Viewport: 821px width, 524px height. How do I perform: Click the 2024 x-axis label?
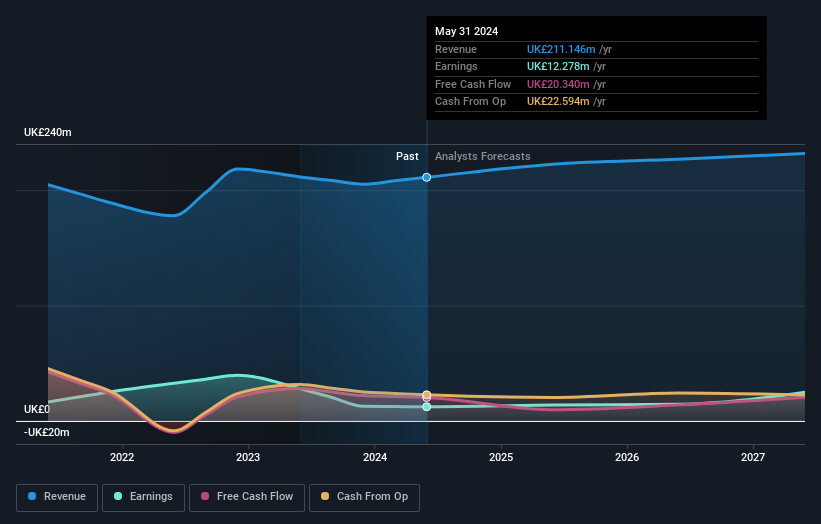click(375, 457)
